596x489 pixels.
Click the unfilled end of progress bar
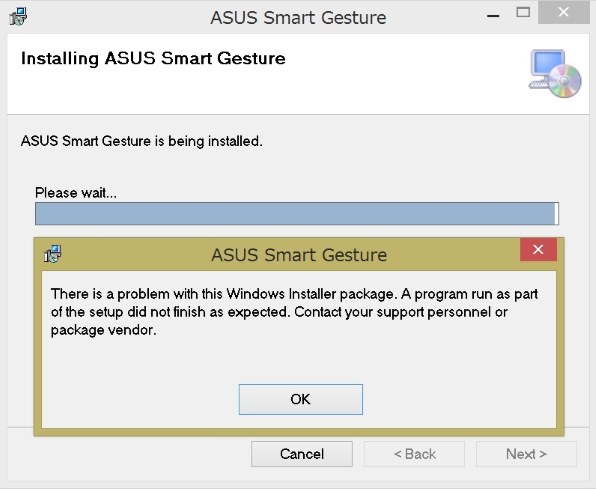556,214
